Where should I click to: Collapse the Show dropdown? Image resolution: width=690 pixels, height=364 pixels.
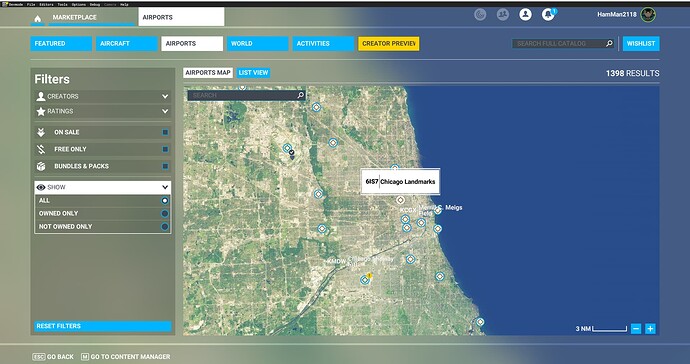165,188
